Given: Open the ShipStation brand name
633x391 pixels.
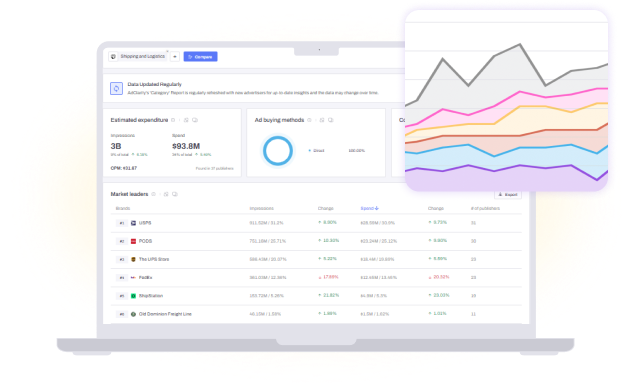Looking at the screenshot, I should (151, 296).
